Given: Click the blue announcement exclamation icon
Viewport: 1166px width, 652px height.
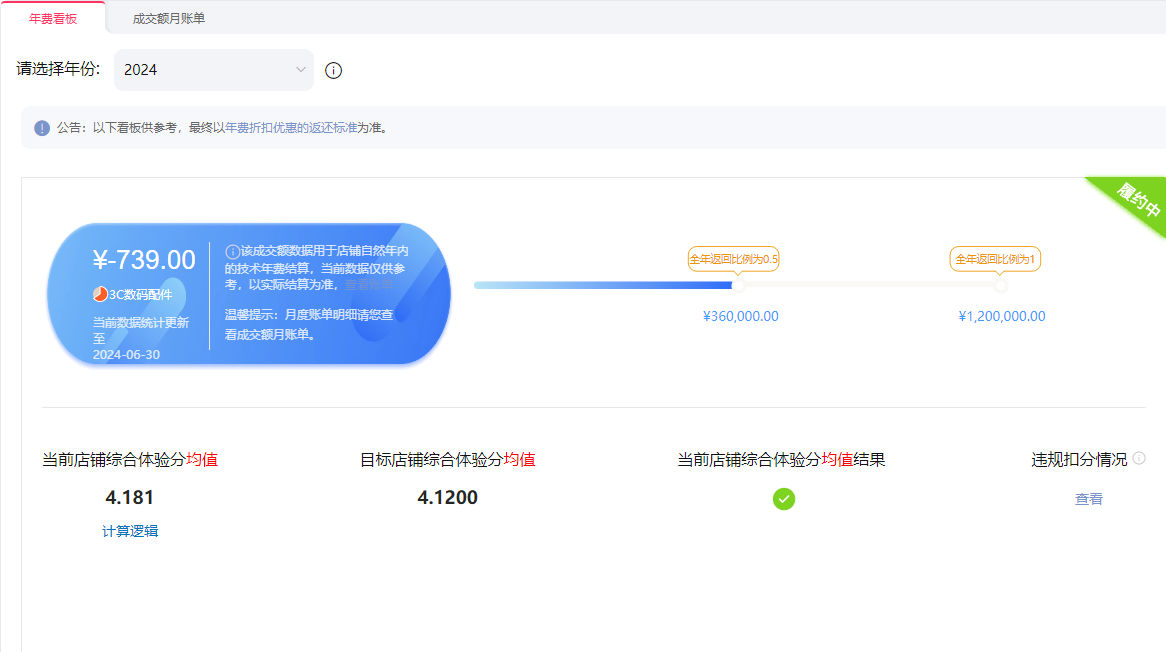Looking at the screenshot, I should pyautogui.click(x=42, y=128).
